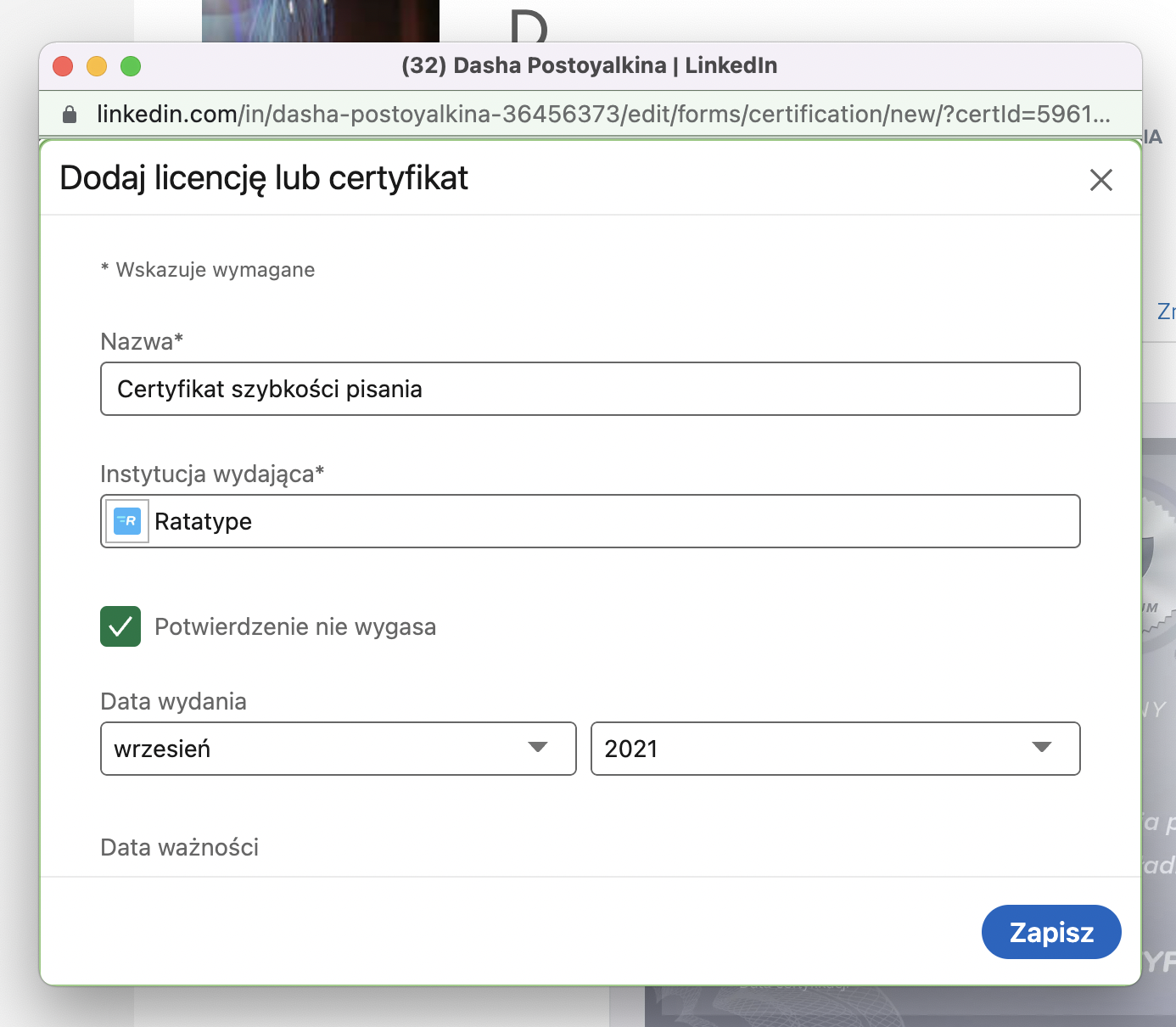Image resolution: width=1176 pixels, height=1027 pixels.
Task: Click the green maximize window button
Action: [x=131, y=66]
